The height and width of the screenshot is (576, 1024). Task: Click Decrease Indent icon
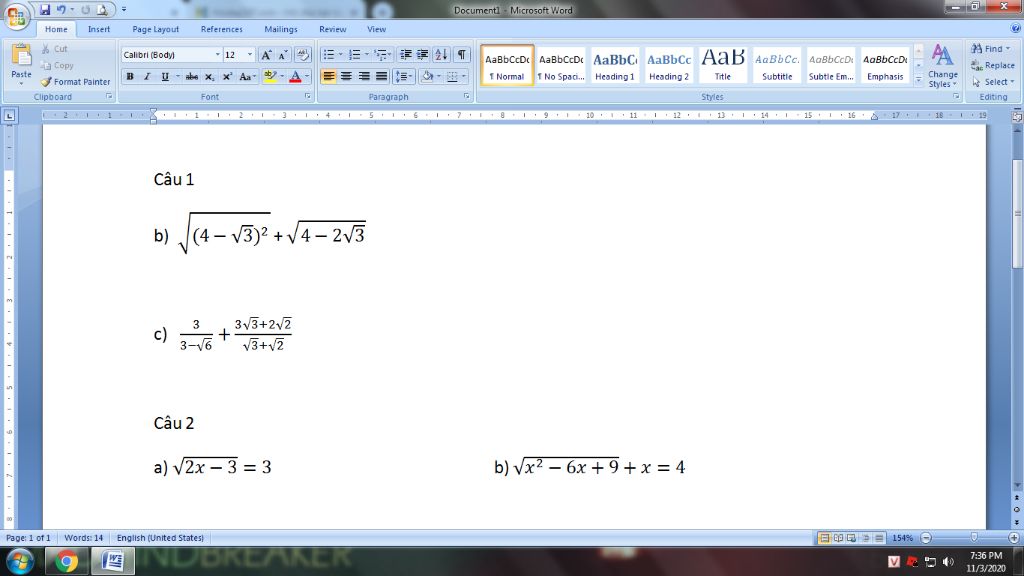[x=406, y=55]
